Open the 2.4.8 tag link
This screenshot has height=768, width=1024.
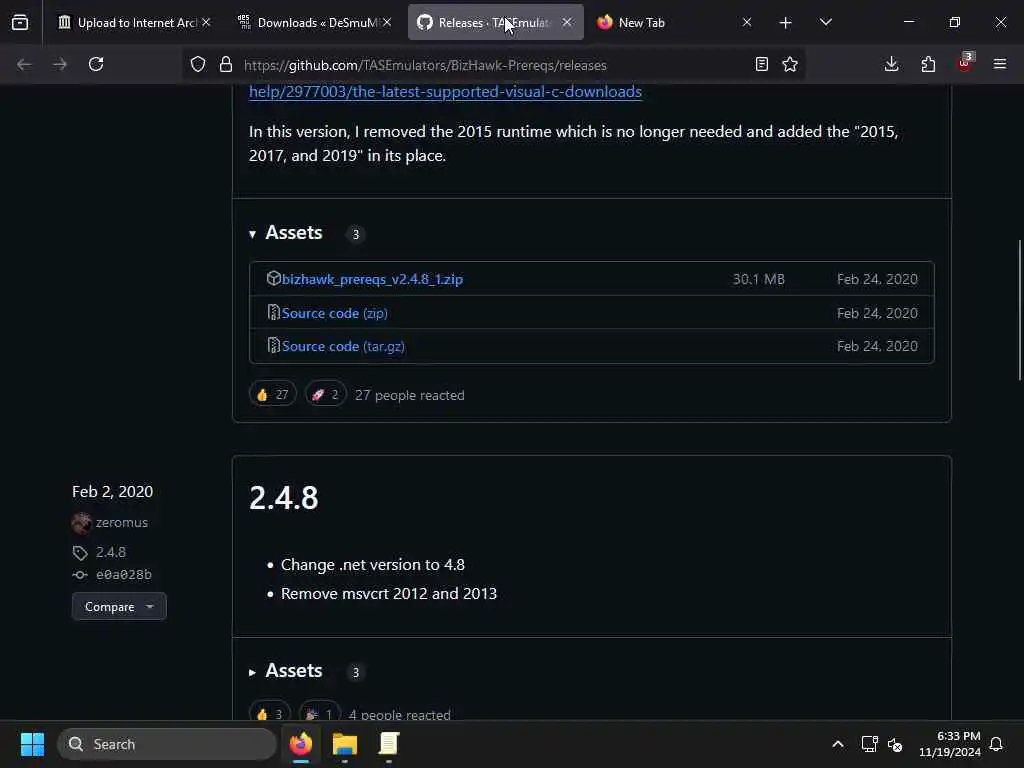(110, 552)
